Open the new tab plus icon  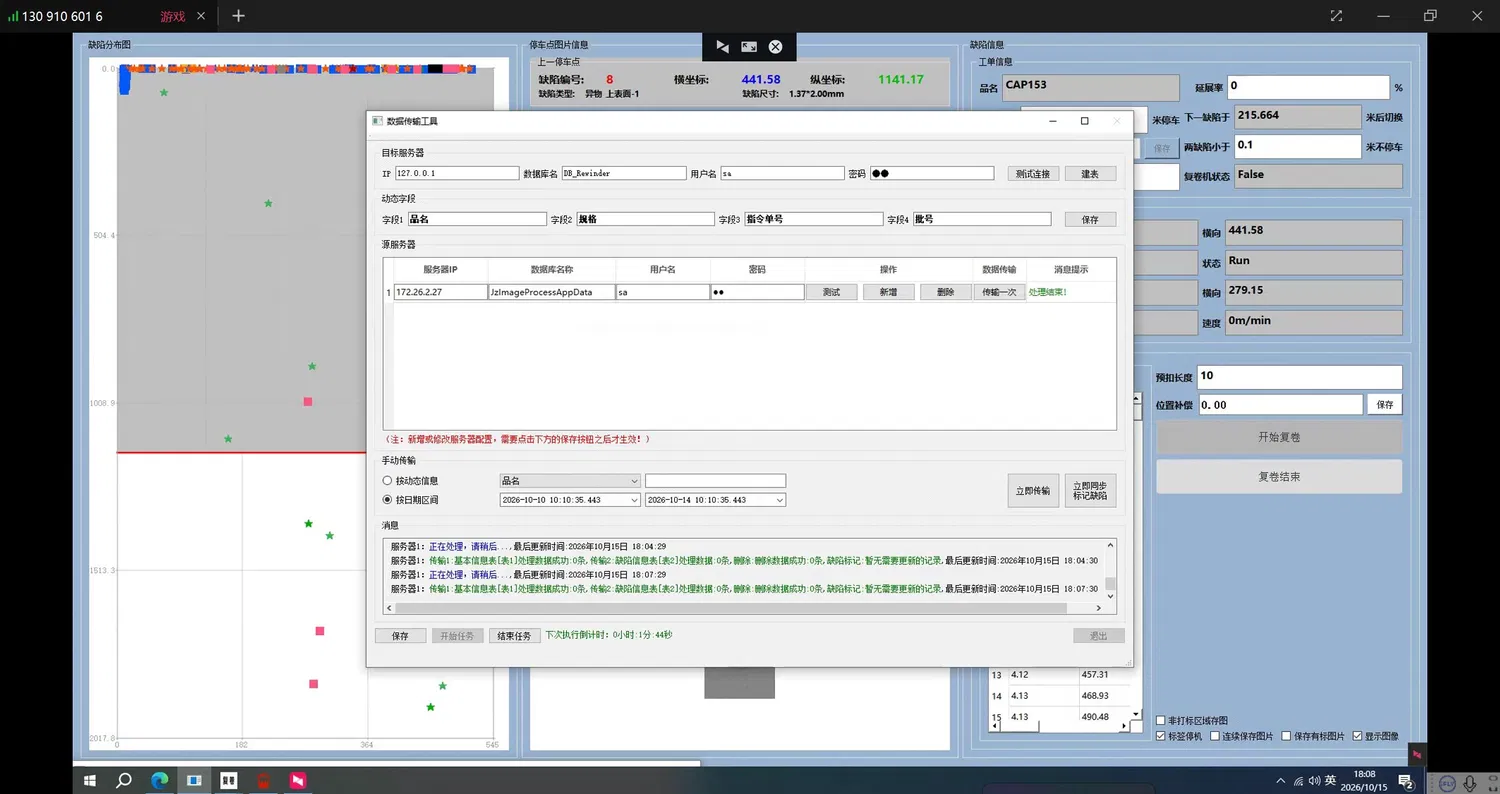click(x=238, y=16)
